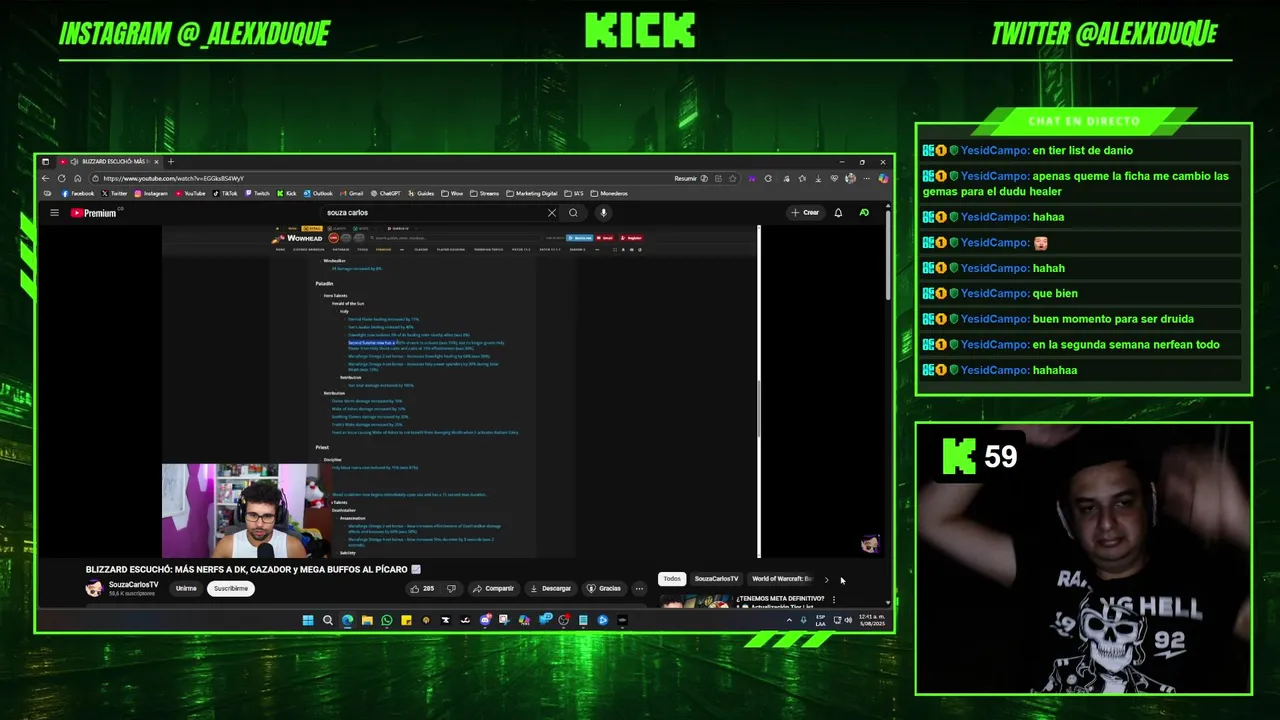
Task: Click the Gracias button
Action: click(x=604, y=588)
